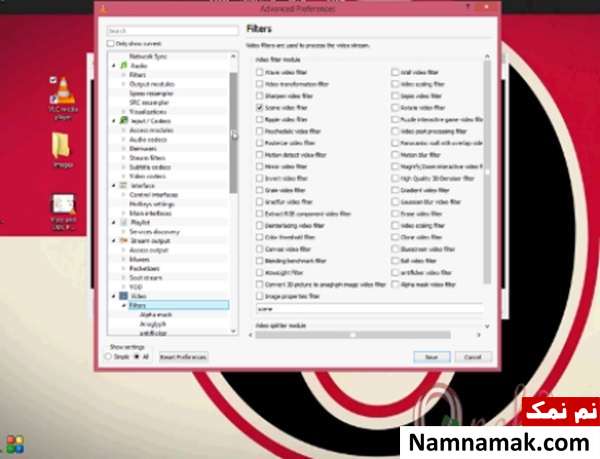The width and height of the screenshot is (600, 459).
Task: Click the filters panel vertical scrollbar
Action: [x=487, y=172]
